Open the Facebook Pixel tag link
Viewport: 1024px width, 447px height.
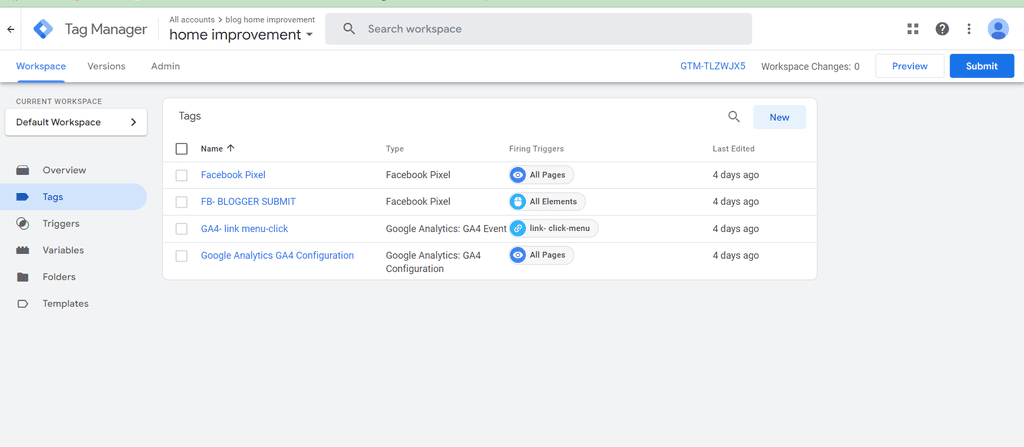[x=233, y=175]
